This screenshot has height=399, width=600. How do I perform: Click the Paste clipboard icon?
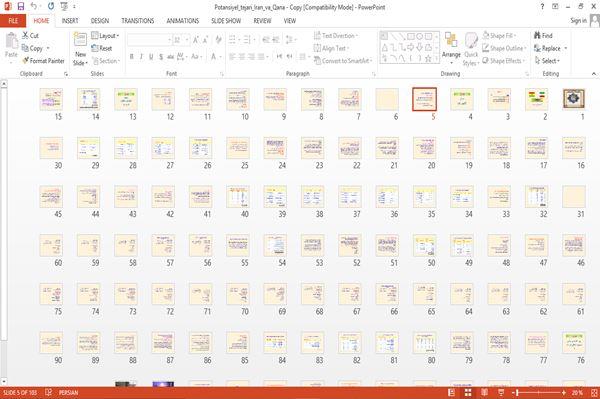pos(11,41)
